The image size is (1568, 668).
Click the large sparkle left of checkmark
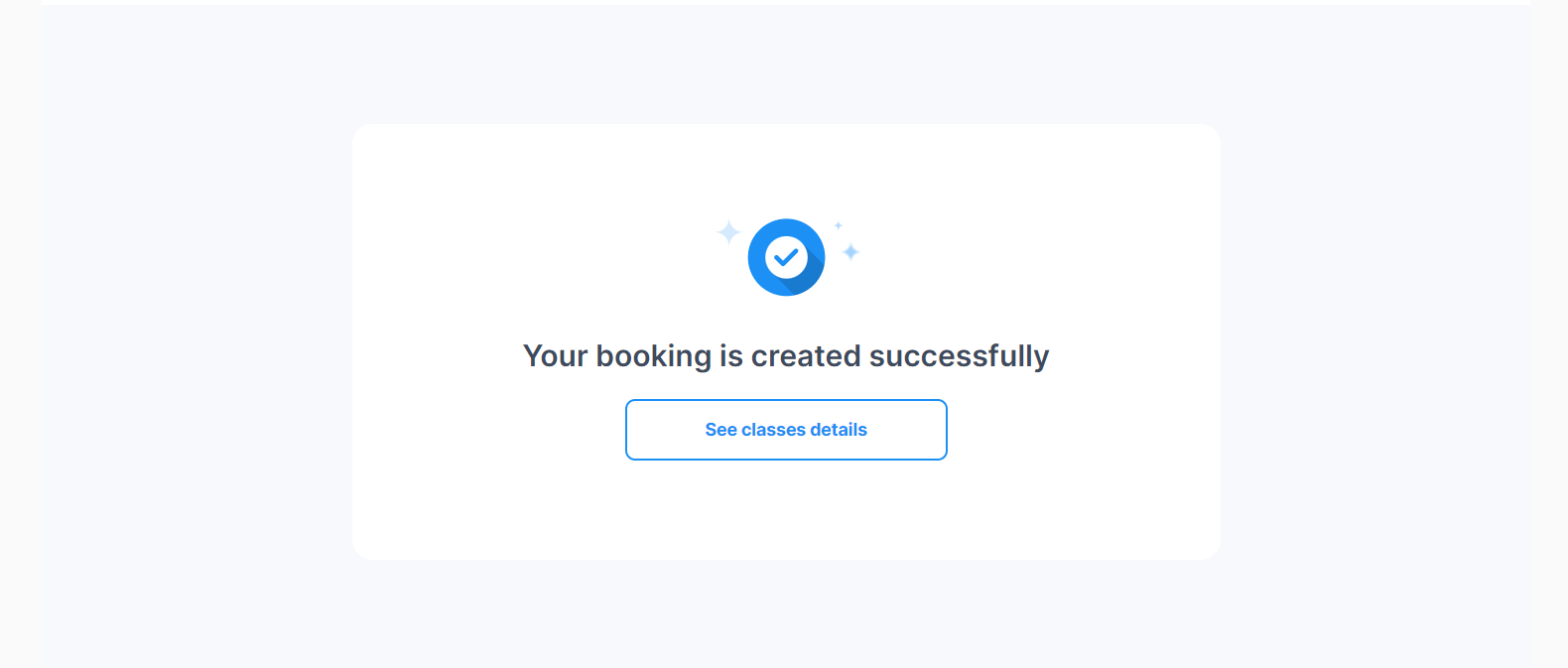pyautogui.click(x=728, y=232)
